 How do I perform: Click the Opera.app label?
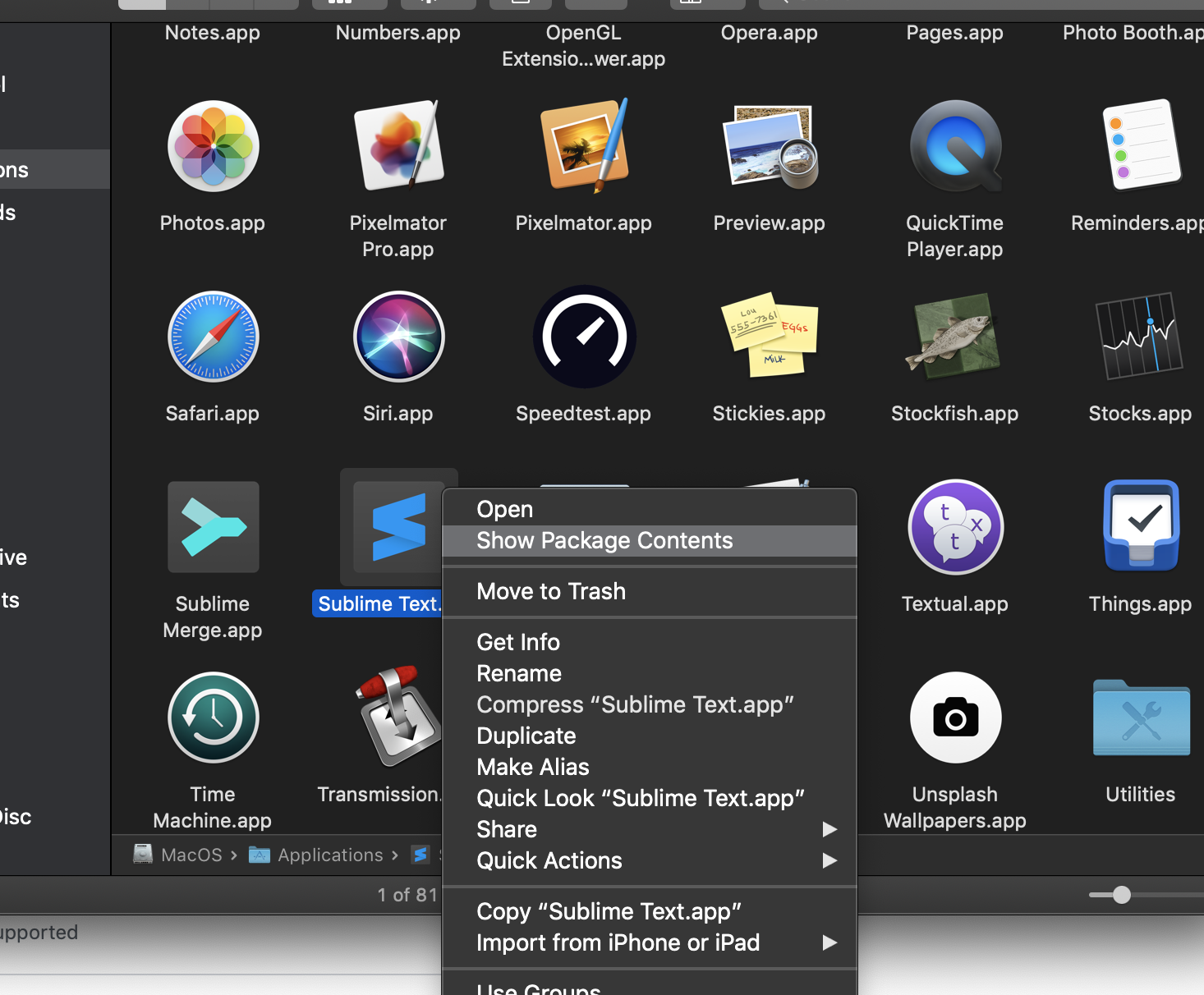[x=770, y=33]
